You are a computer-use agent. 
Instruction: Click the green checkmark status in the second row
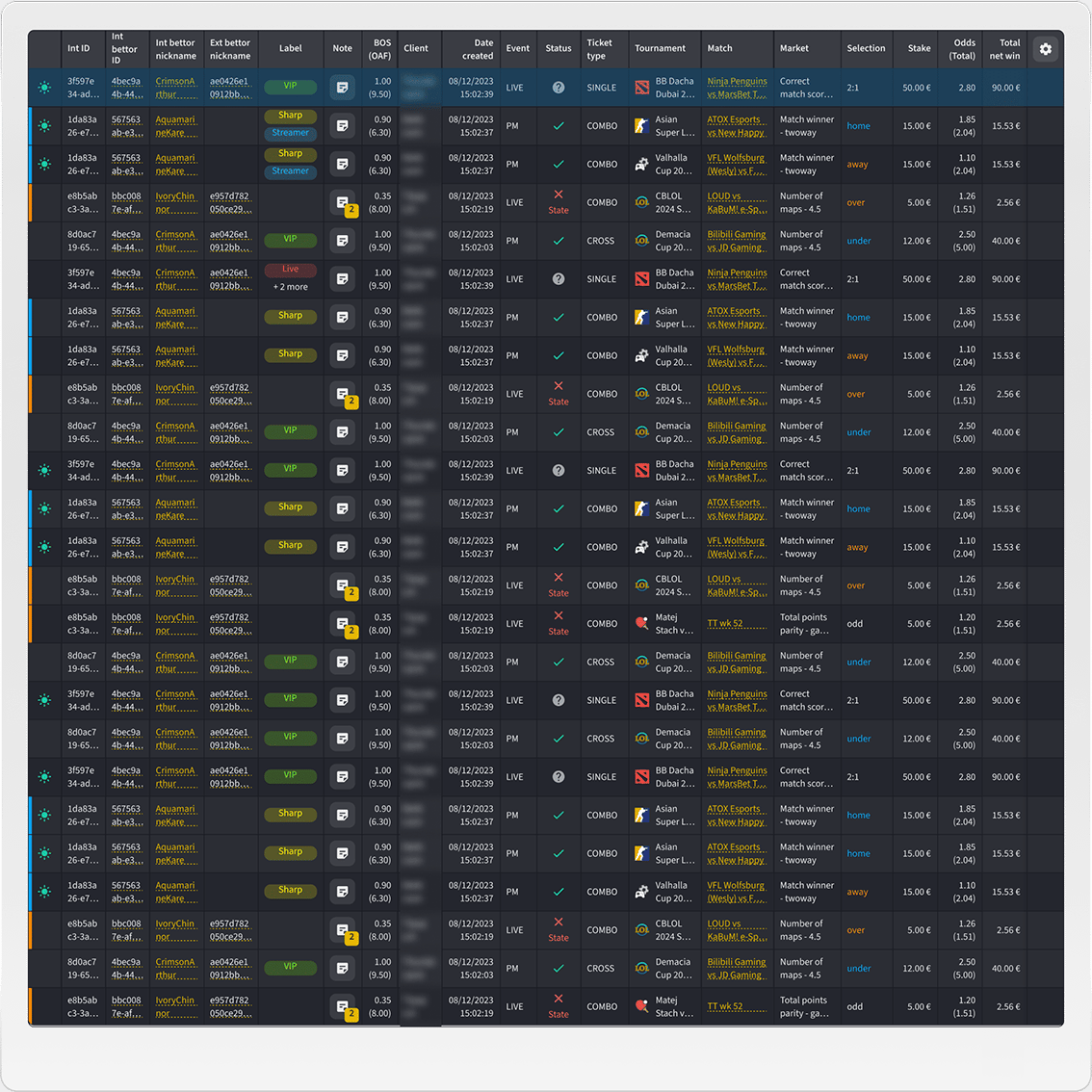[559, 126]
